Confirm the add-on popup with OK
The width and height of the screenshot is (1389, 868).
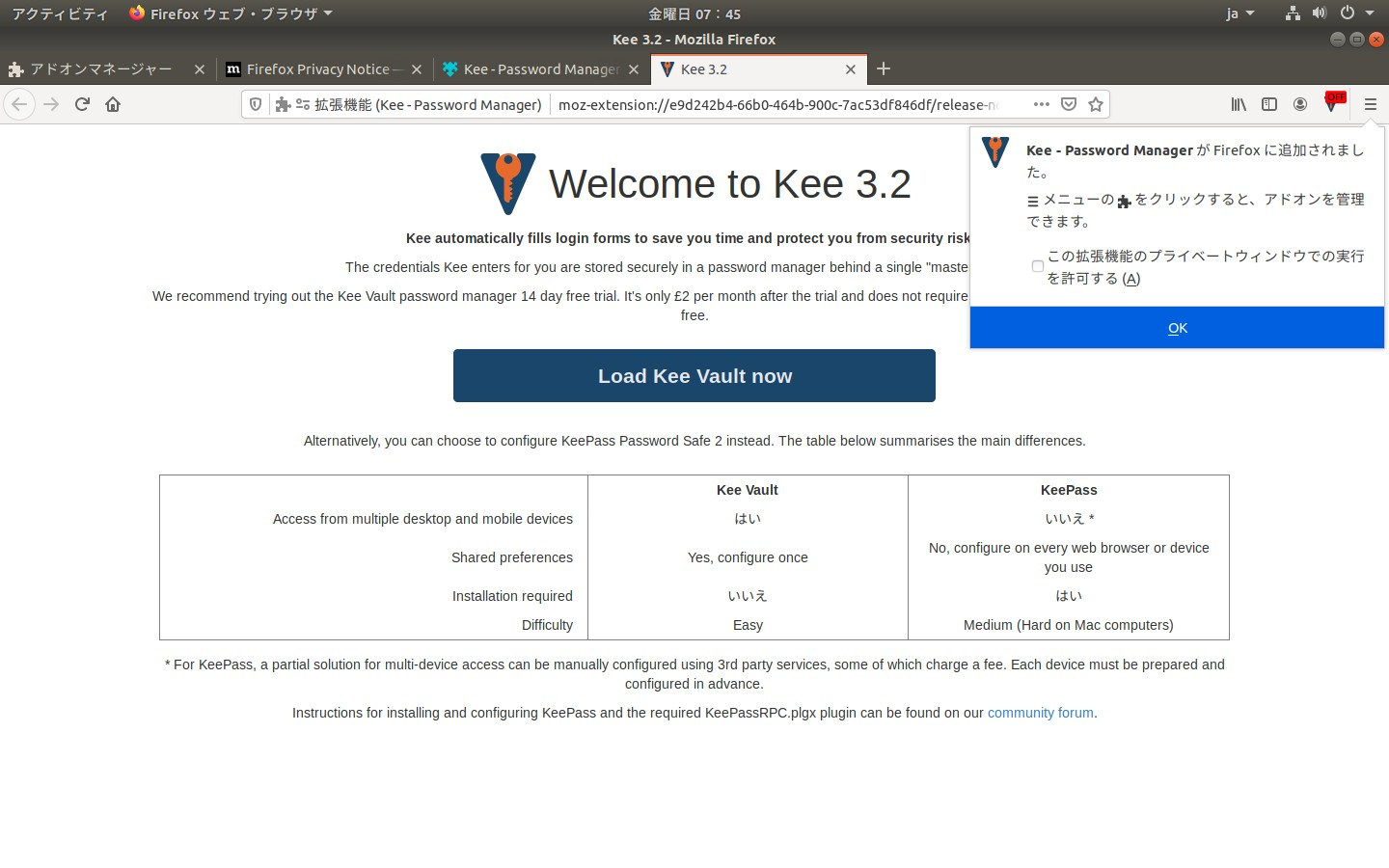tap(1177, 328)
